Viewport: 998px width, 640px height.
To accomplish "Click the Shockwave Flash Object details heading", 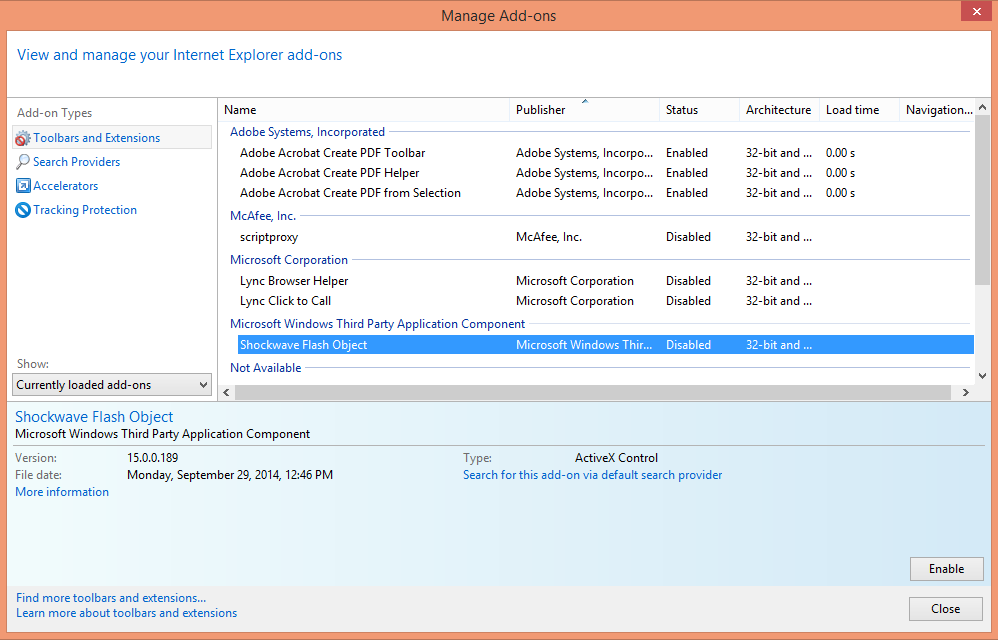I will 94,417.
